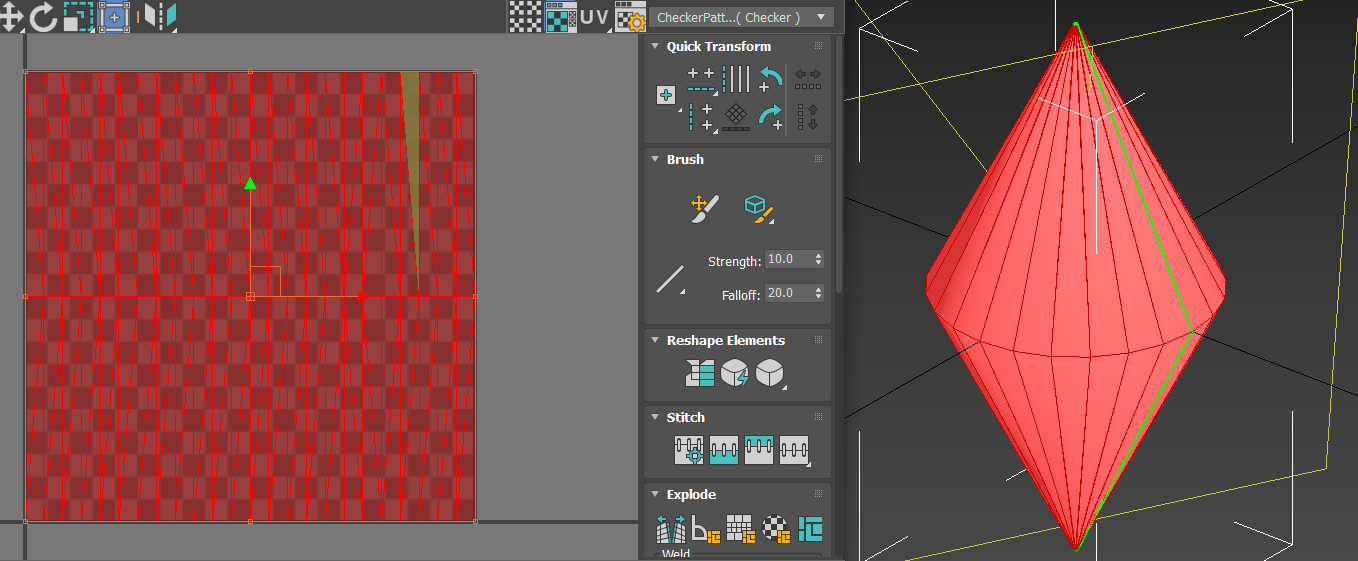The image size is (1358, 561).
Task: Click the Strength value field
Action: 789,259
